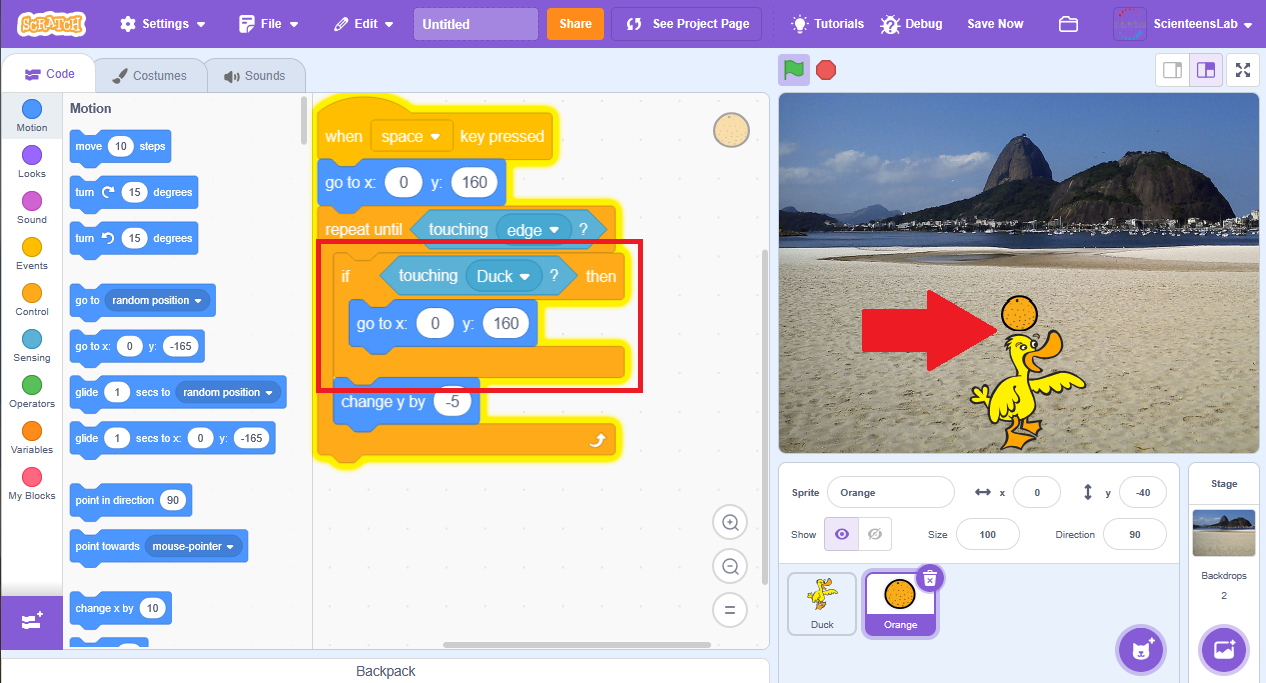Show the sprite using the eye toggle
Image resolution: width=1266 pixels, height=683 pixels.
pos(841,534)
